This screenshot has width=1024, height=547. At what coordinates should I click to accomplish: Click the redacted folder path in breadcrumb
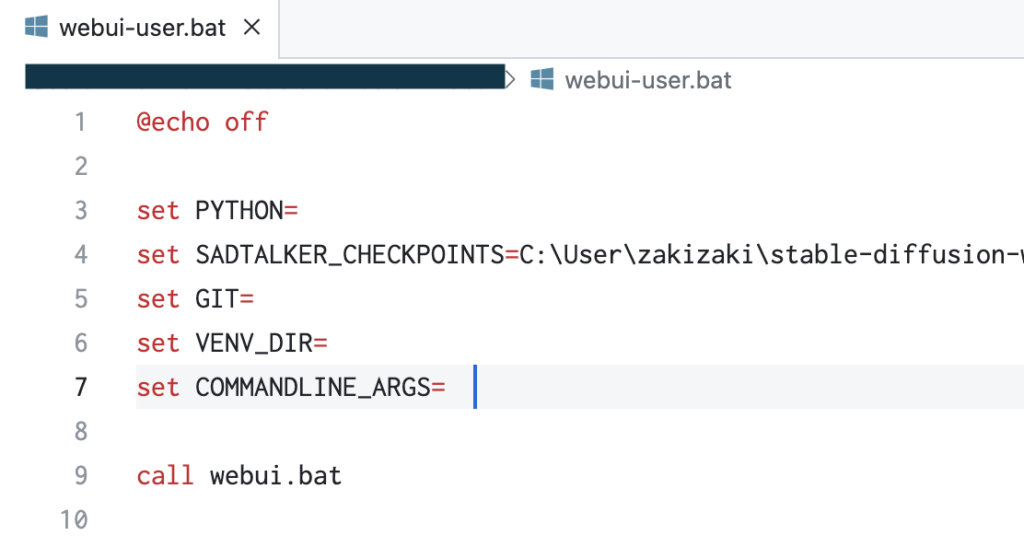(264, 78)
